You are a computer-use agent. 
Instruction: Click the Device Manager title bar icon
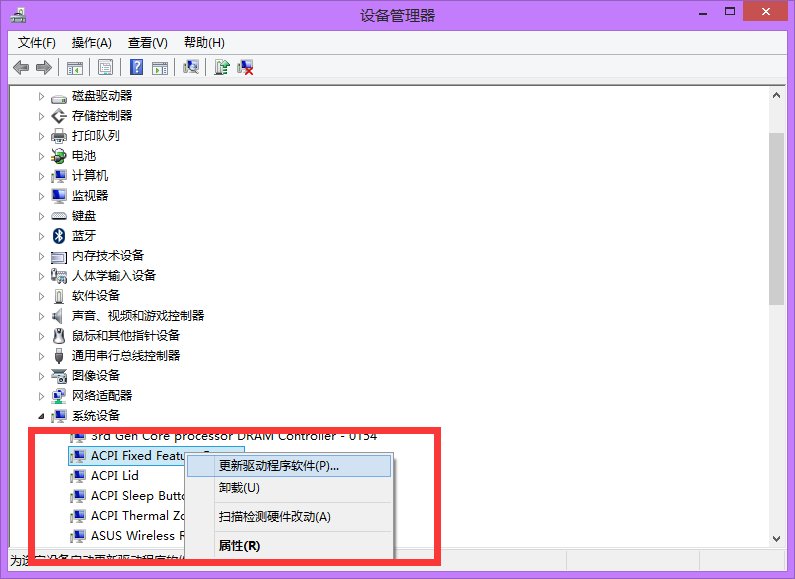[x=18, y=15]
